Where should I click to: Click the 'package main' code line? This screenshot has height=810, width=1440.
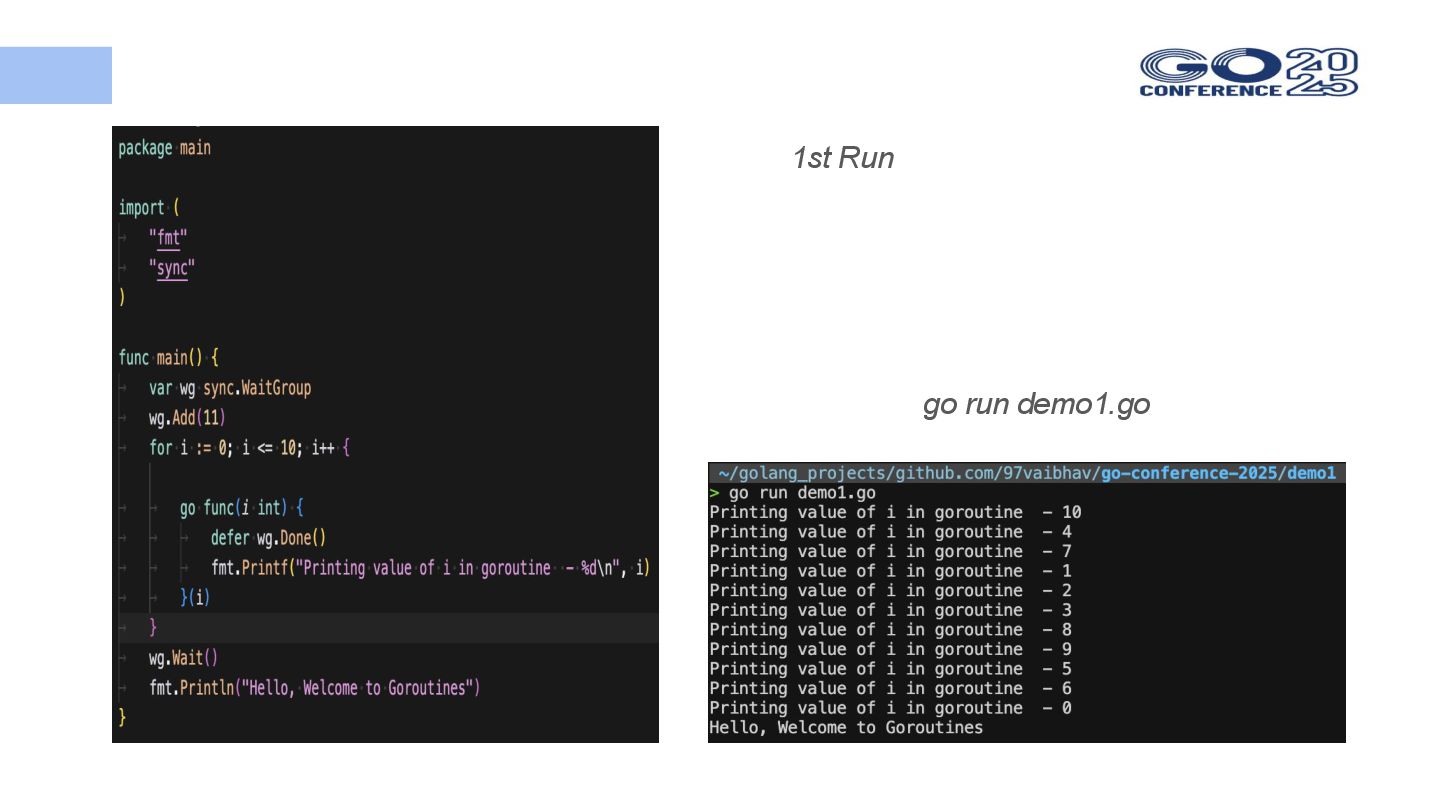(165, 148)
